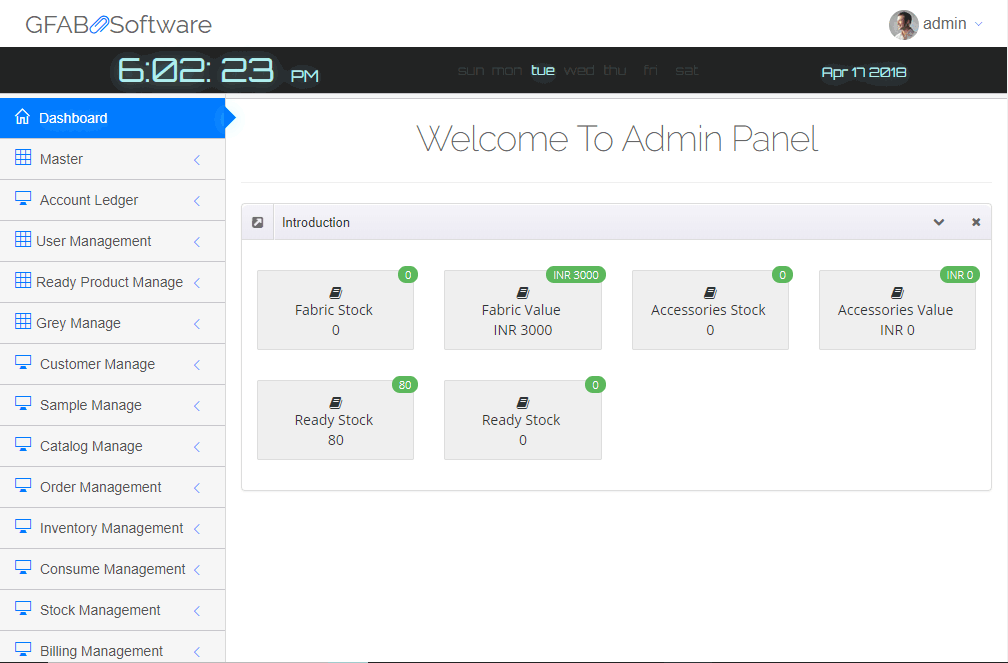Click the Dashboard home icon
The width and height of the screenshot is (1008, 663).
pyautogui.click(x=22, y=117)
